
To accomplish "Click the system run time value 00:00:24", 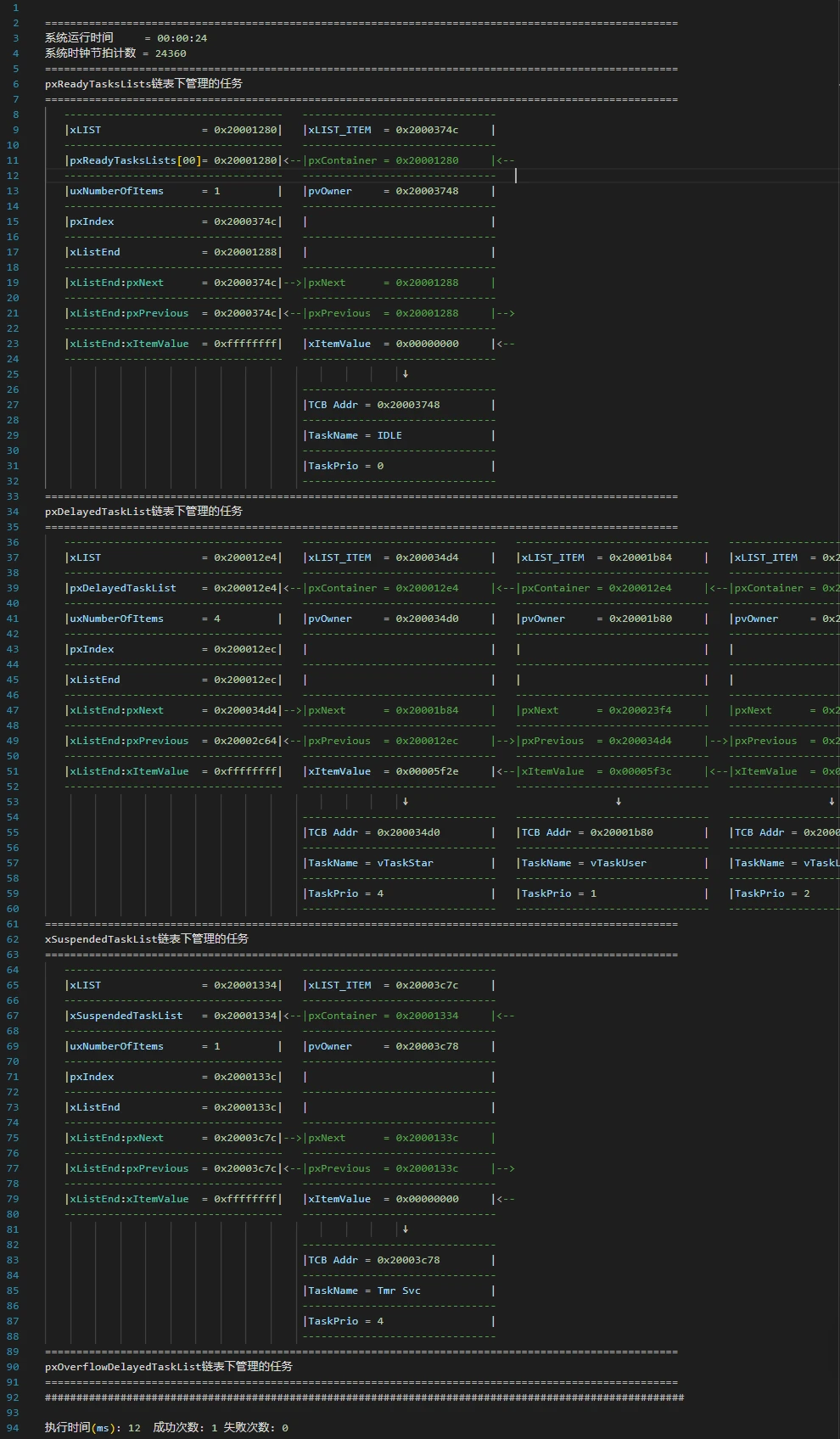I will click(182, 38).
